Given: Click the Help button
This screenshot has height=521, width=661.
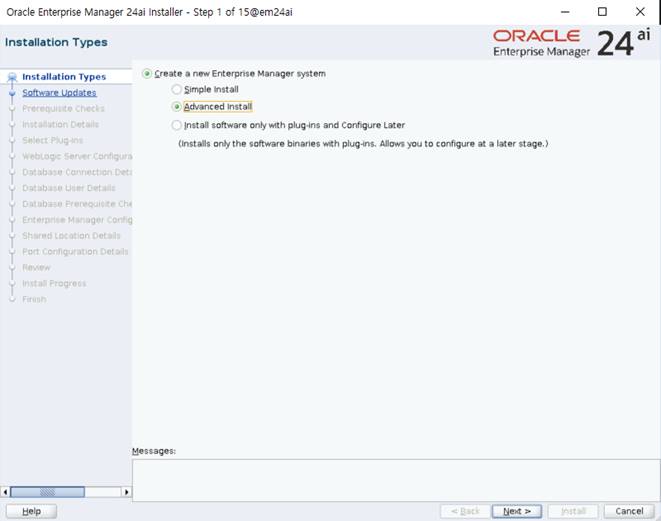Looking at the screenshot, I should coord(32,511).
